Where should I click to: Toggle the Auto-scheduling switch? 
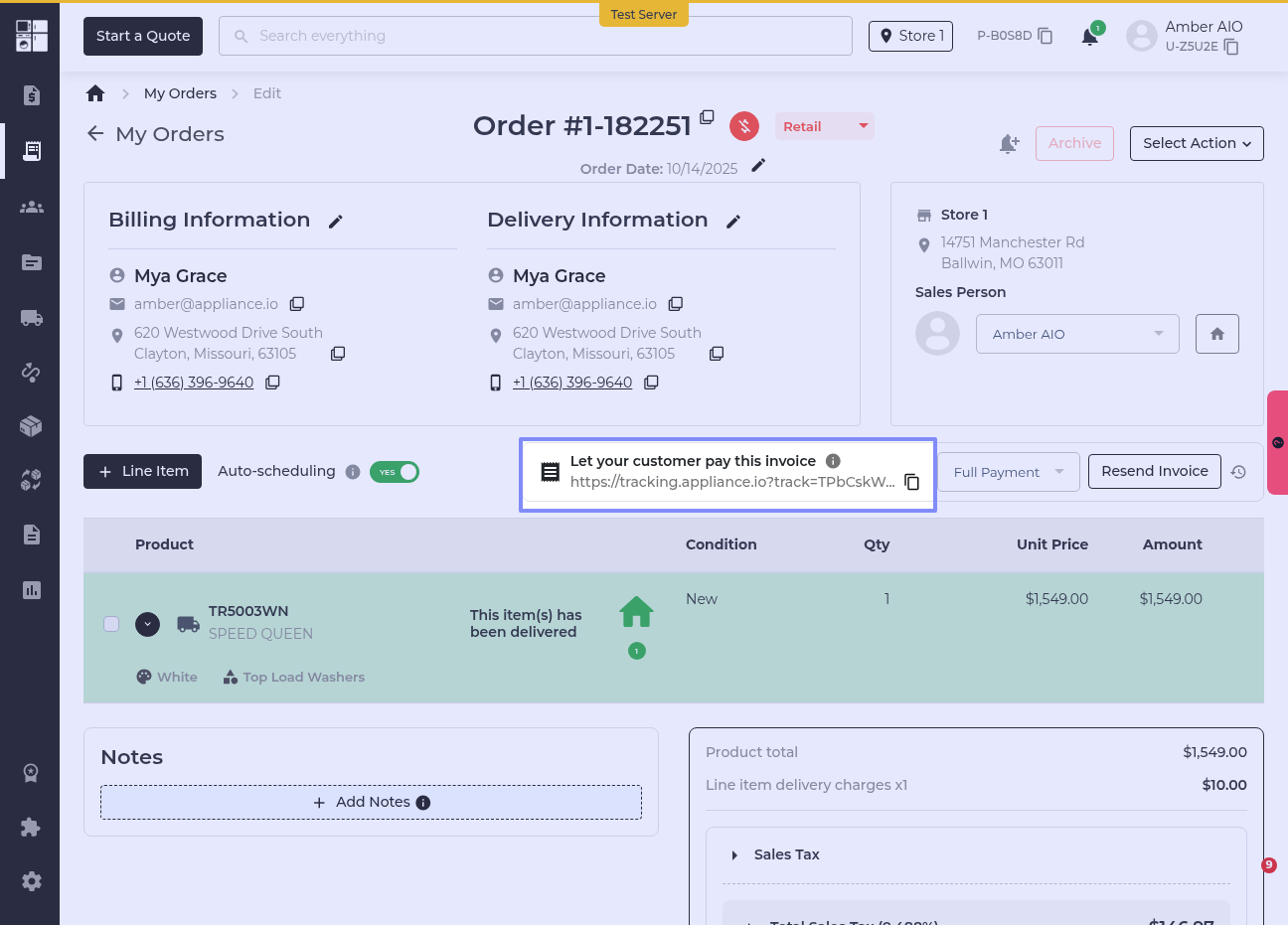pos(395,472)
